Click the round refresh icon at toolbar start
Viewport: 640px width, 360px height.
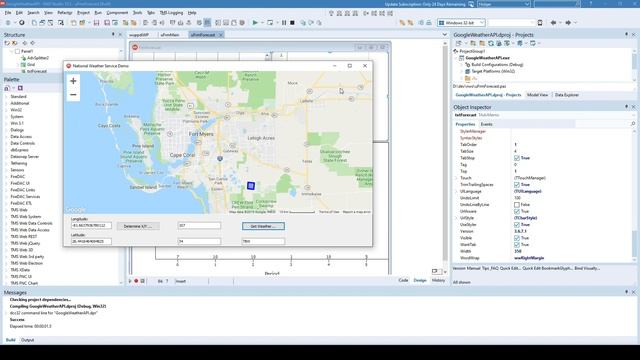coord(22,23)
